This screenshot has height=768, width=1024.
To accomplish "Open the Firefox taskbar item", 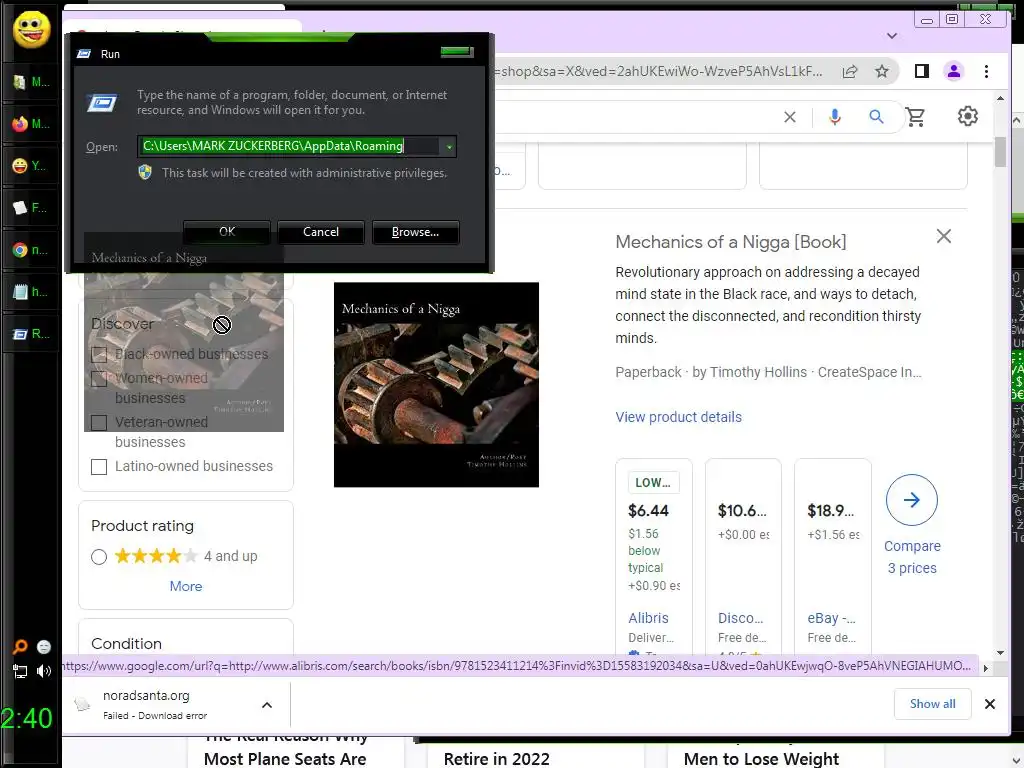I will (31, 123).
